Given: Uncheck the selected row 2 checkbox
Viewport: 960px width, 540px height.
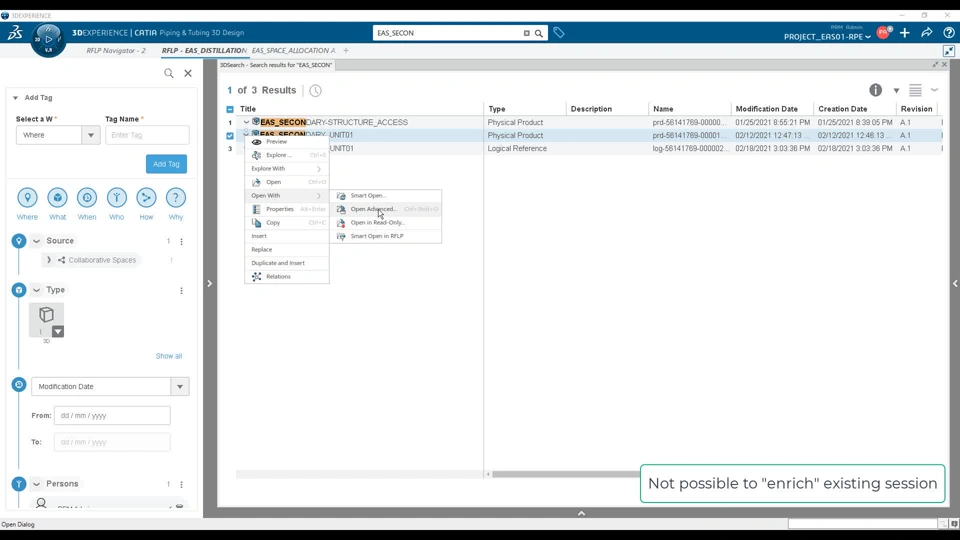Looking at the screenshot, I should click(230, 135).
